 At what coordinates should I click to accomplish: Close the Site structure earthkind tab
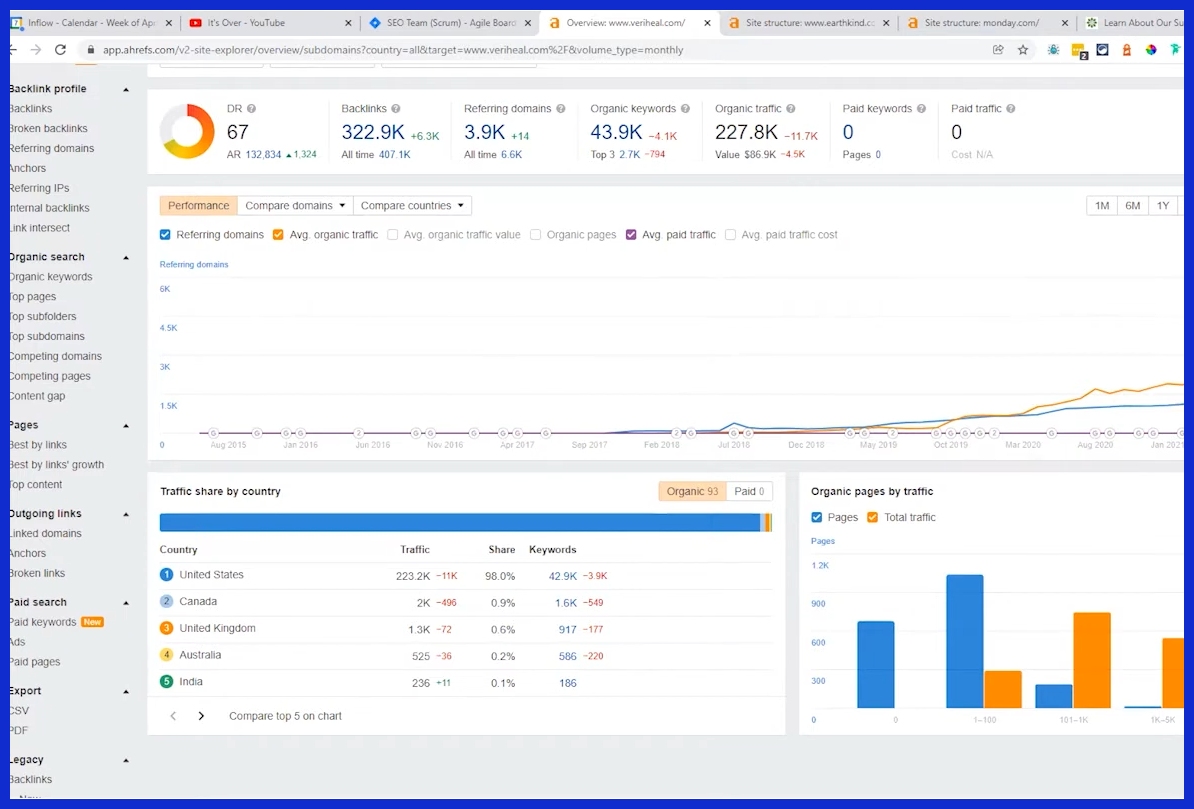point(886,23)
